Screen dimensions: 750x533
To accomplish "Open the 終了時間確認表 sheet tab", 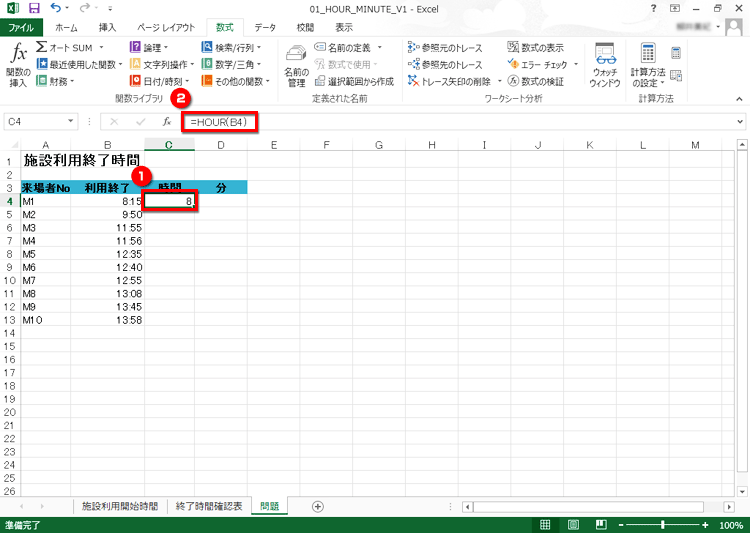I will tap(209, 506).
